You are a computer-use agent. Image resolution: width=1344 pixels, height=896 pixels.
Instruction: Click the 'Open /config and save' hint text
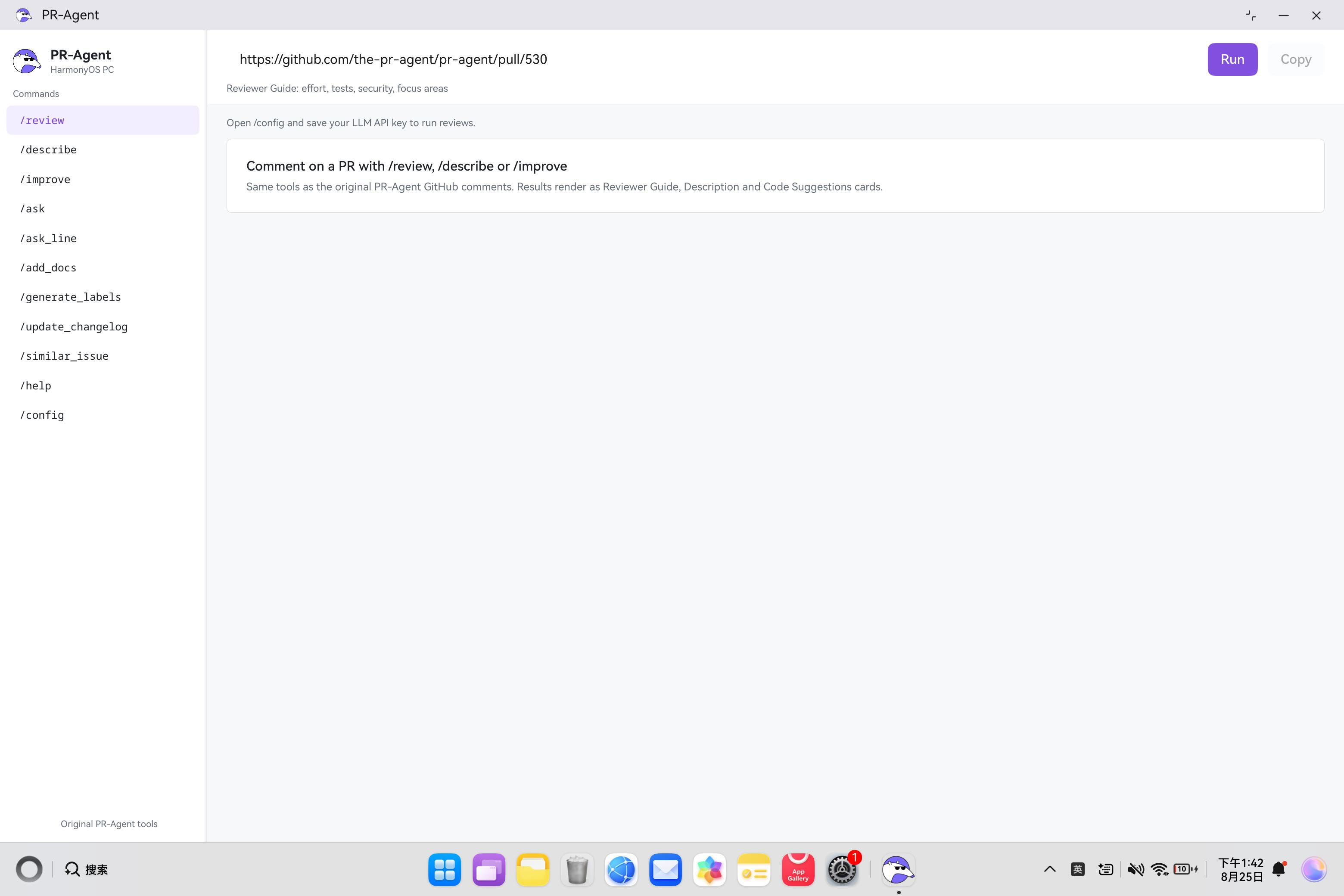(x=350, y=123)
